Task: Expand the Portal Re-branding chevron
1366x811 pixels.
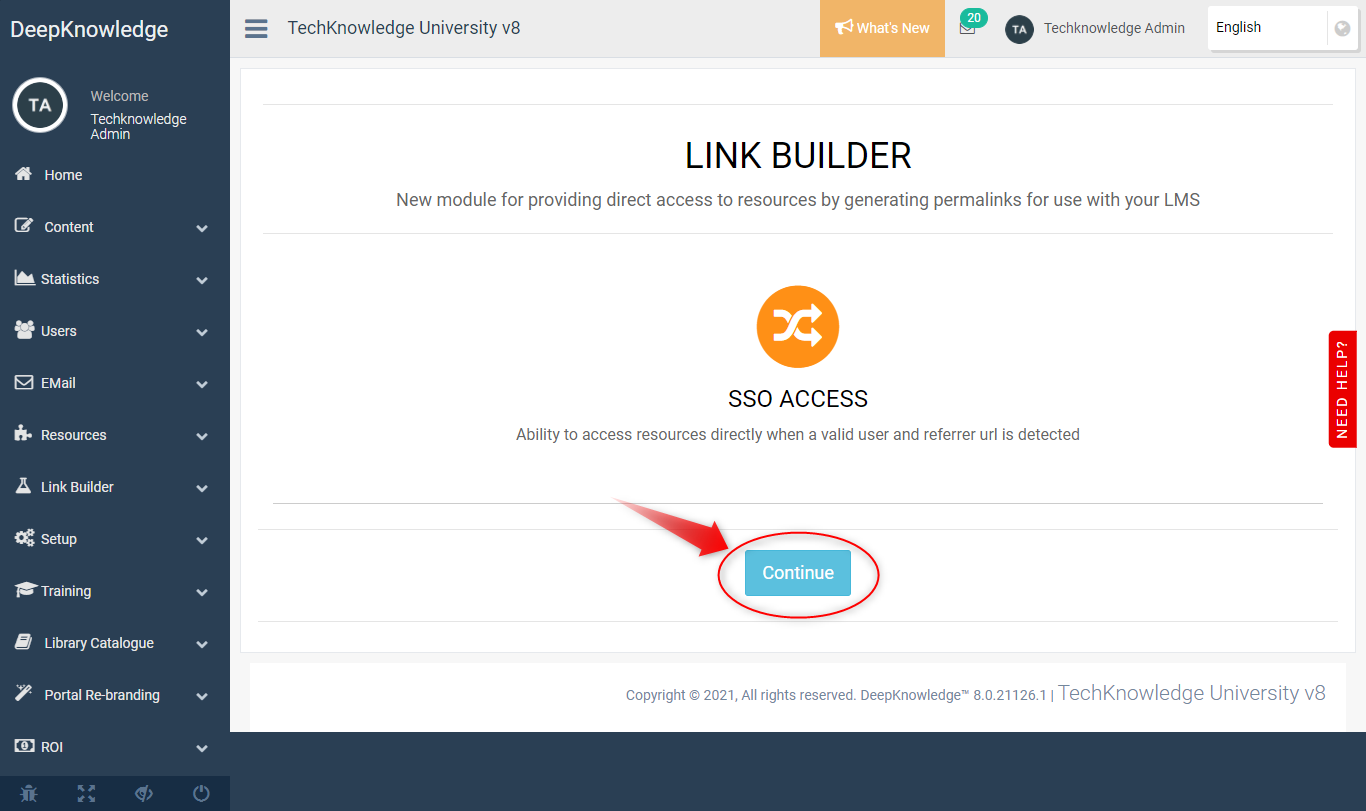Action: click(x=202, y=696)
